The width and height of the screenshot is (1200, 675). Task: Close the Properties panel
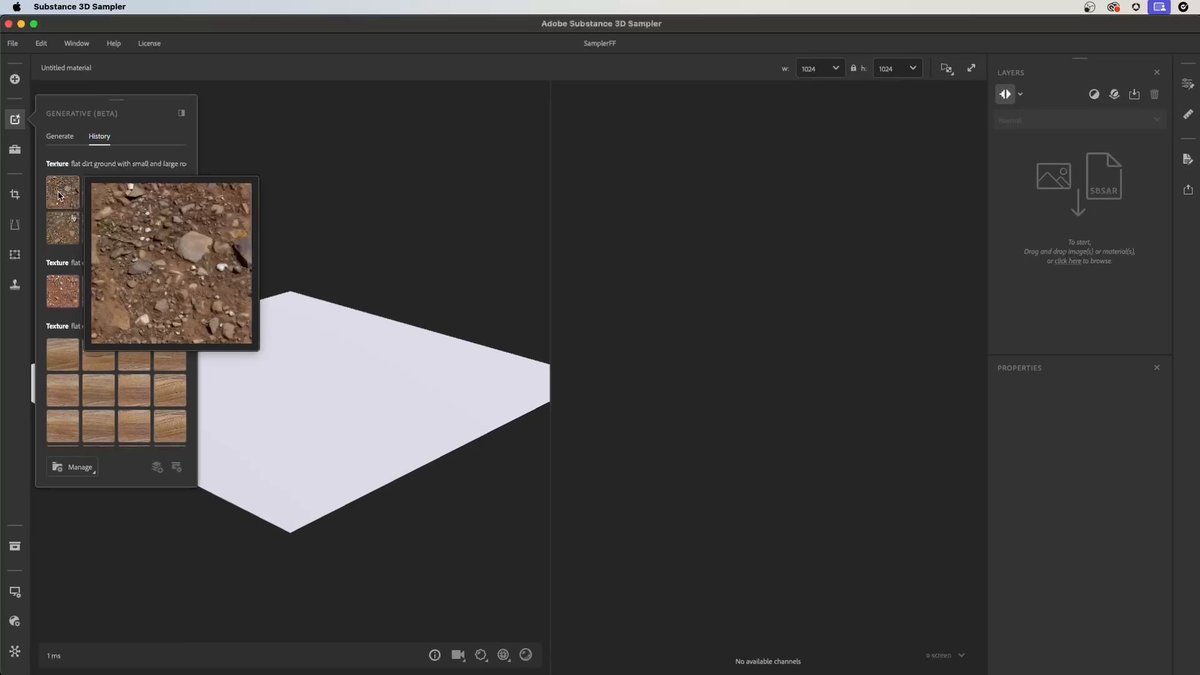(1157, 367)
